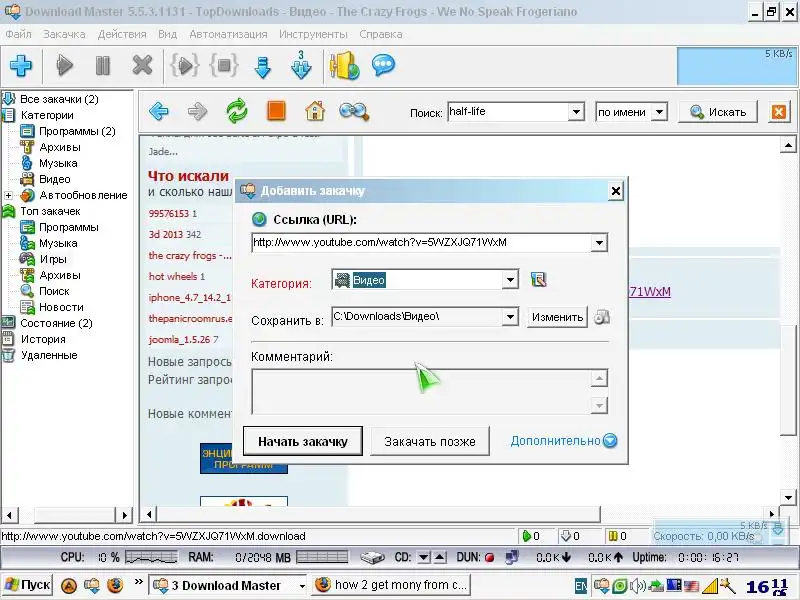Screen dimensions: 800x600
Task: Select Игры under Топ закачек
Action: (53, 259)
